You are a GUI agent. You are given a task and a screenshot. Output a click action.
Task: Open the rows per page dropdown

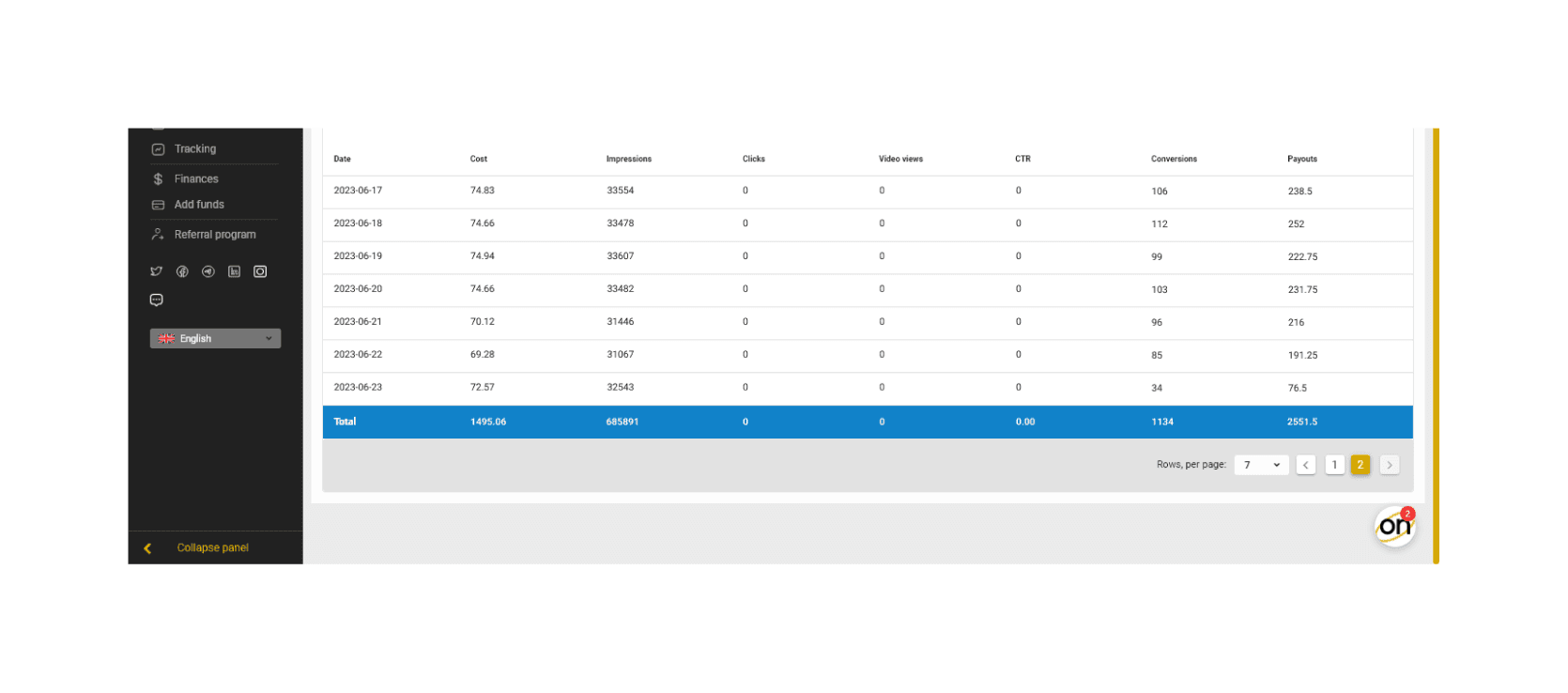[x=1261, y=465]
